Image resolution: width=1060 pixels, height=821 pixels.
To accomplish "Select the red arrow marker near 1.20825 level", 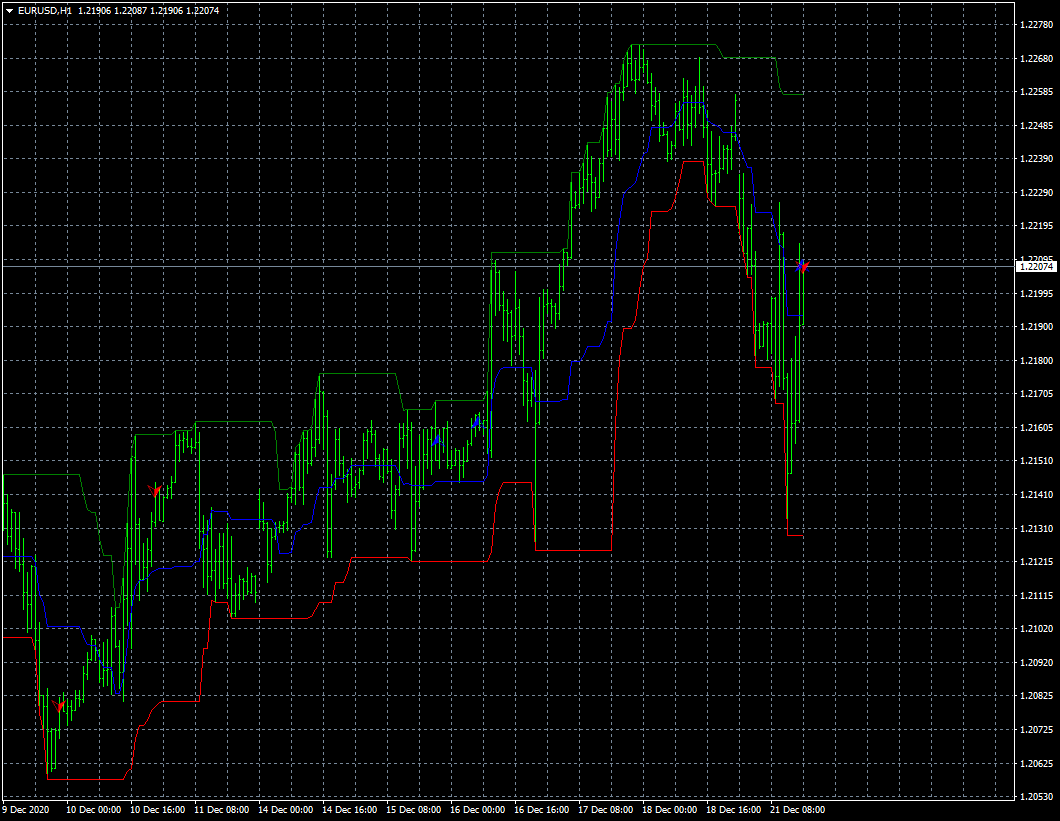I will click(59, 705).
